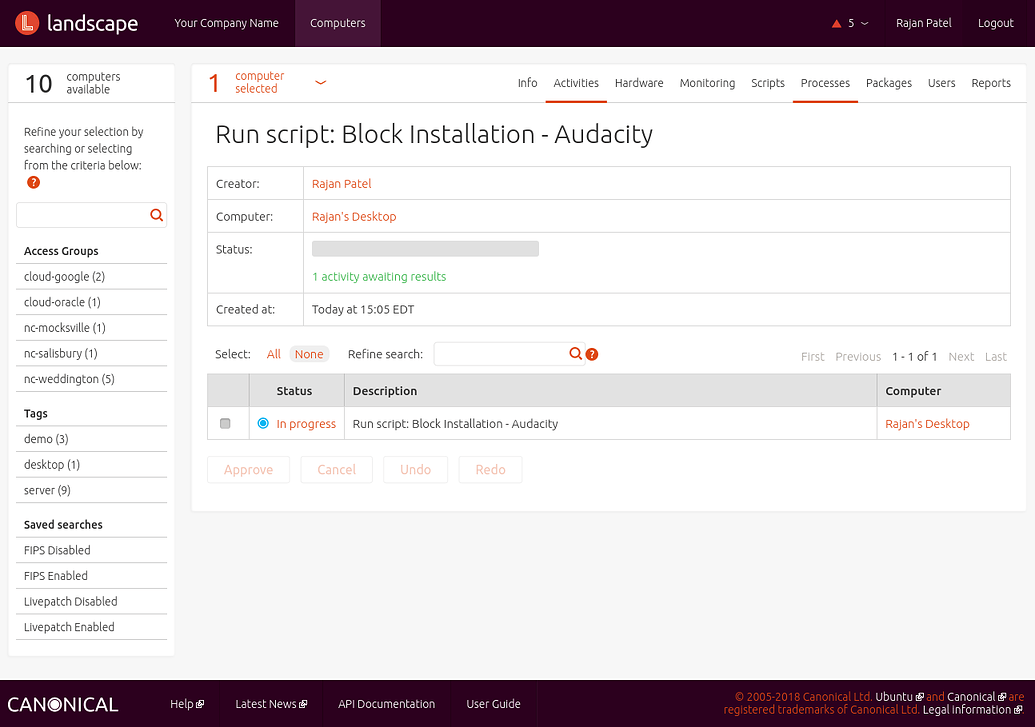Open the Computers section in the top menu

[337, 22]
